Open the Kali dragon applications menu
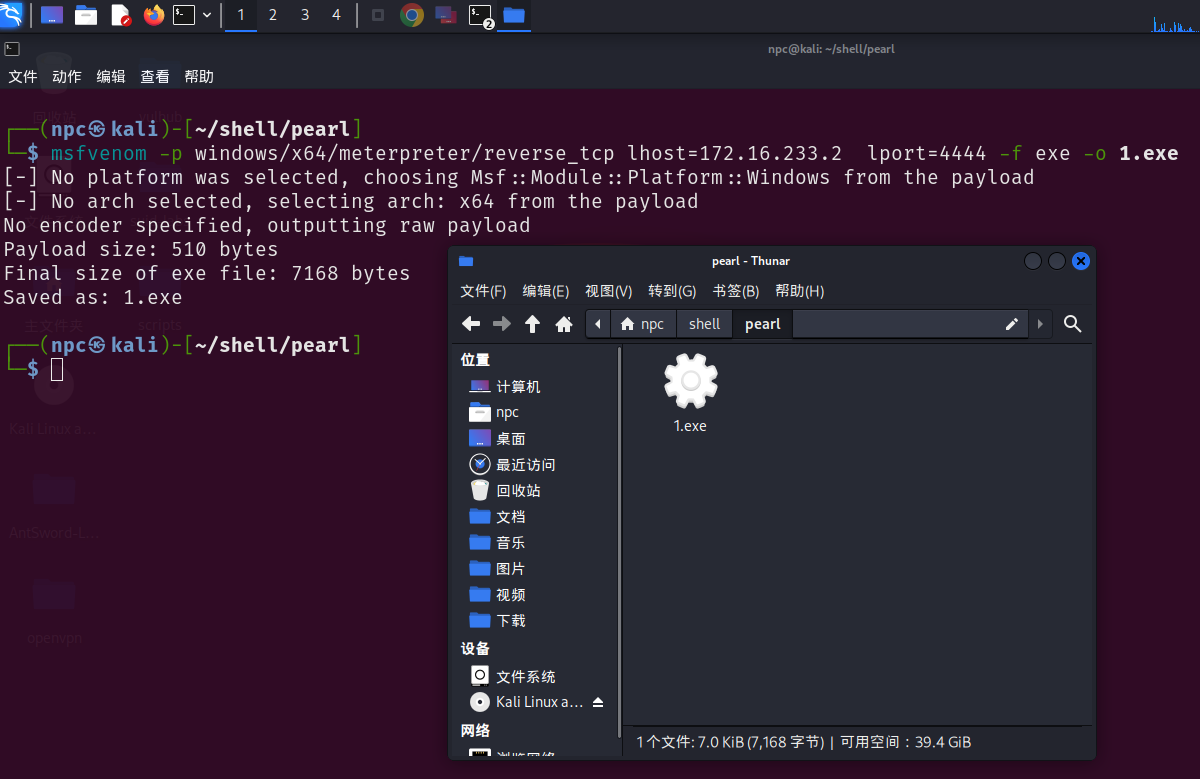Screen dimensions: 1200x779 click(12, 15)
